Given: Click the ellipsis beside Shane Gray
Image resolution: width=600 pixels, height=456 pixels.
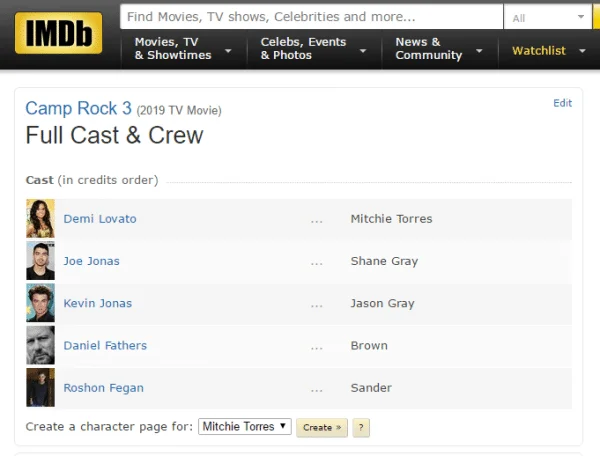Looking at the screenshot, I should pos(317,262).
